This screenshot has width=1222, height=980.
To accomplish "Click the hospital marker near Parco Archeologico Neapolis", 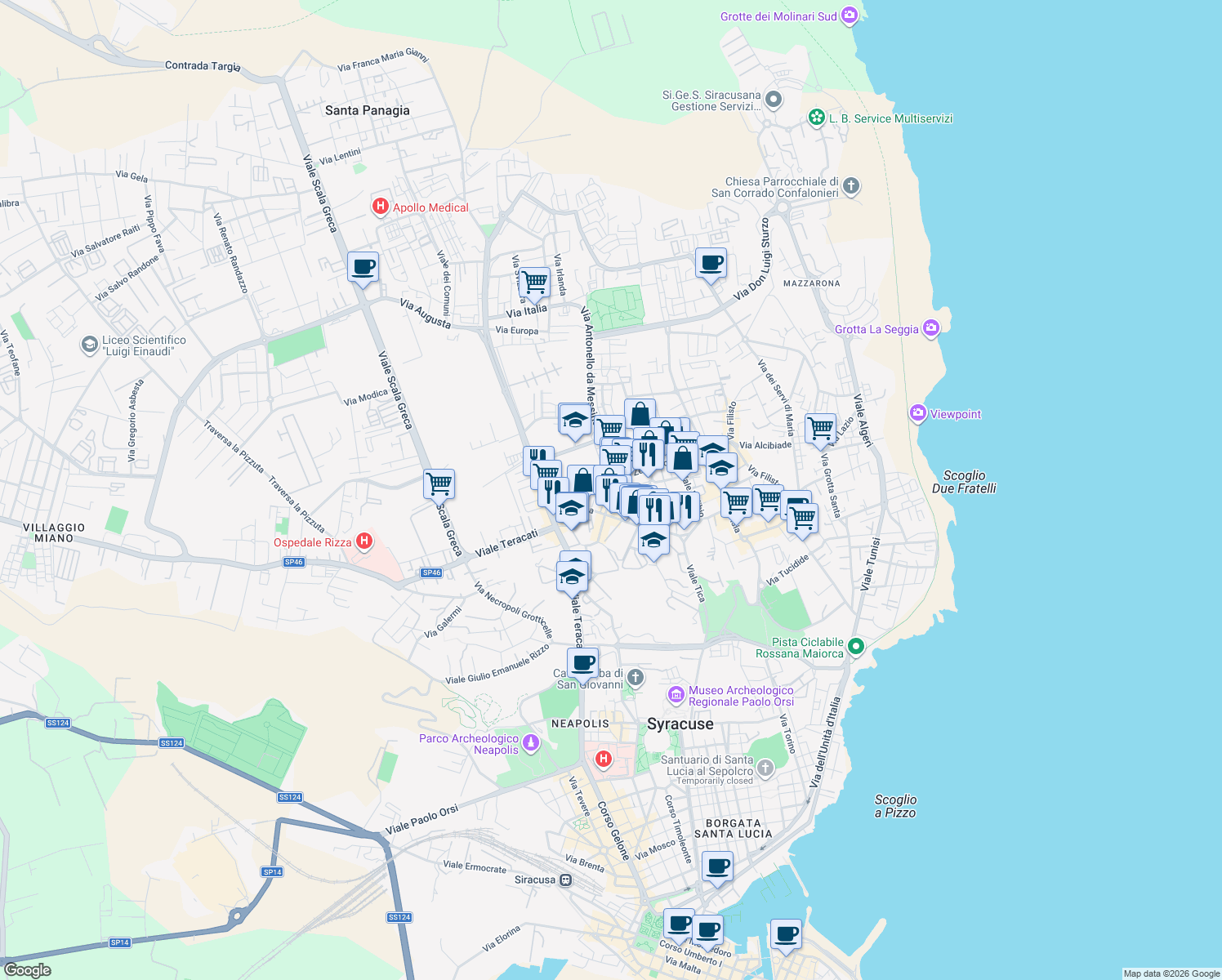I will click(604, 759).
